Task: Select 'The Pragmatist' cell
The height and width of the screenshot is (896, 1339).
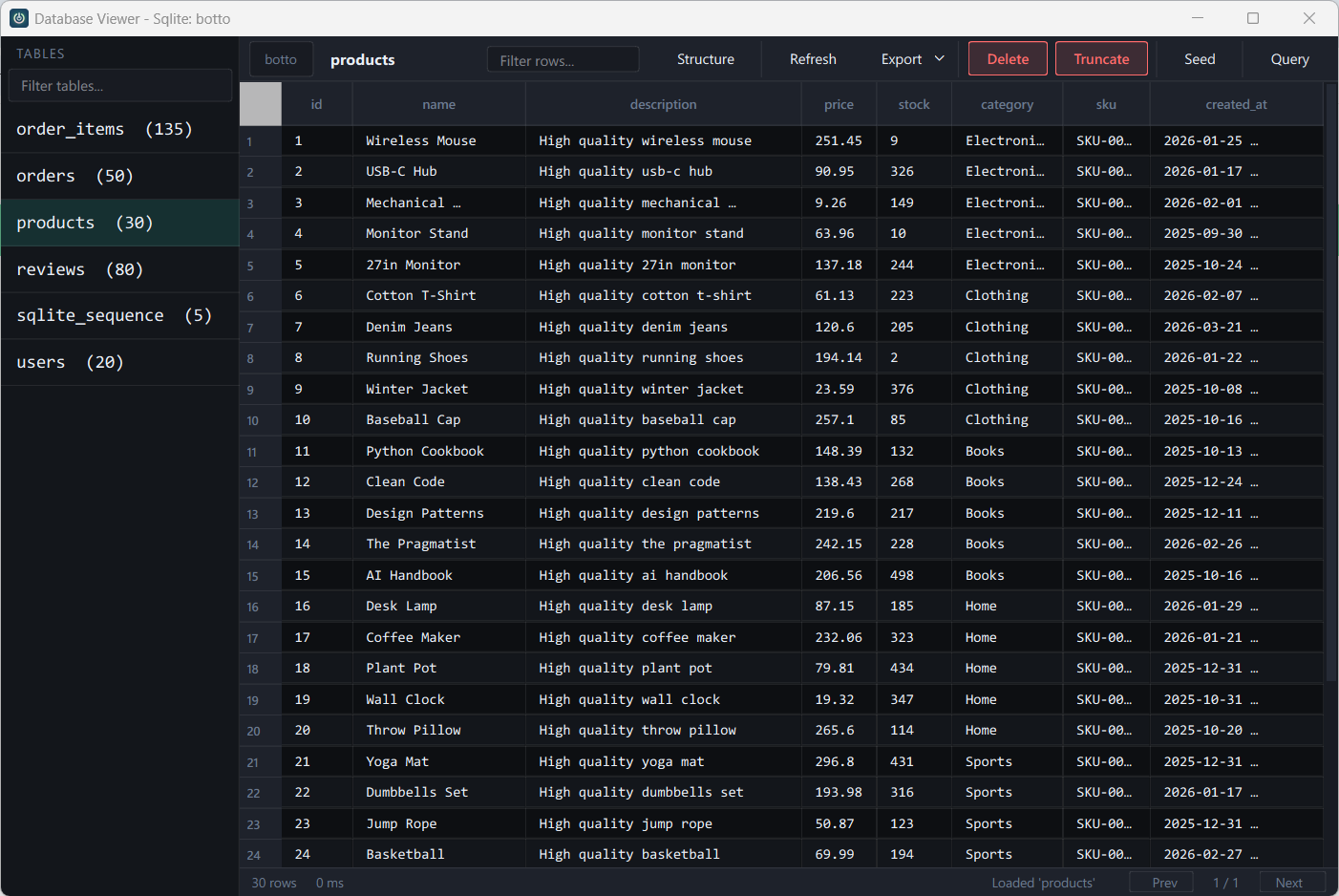Action: [x=439, y=544]
